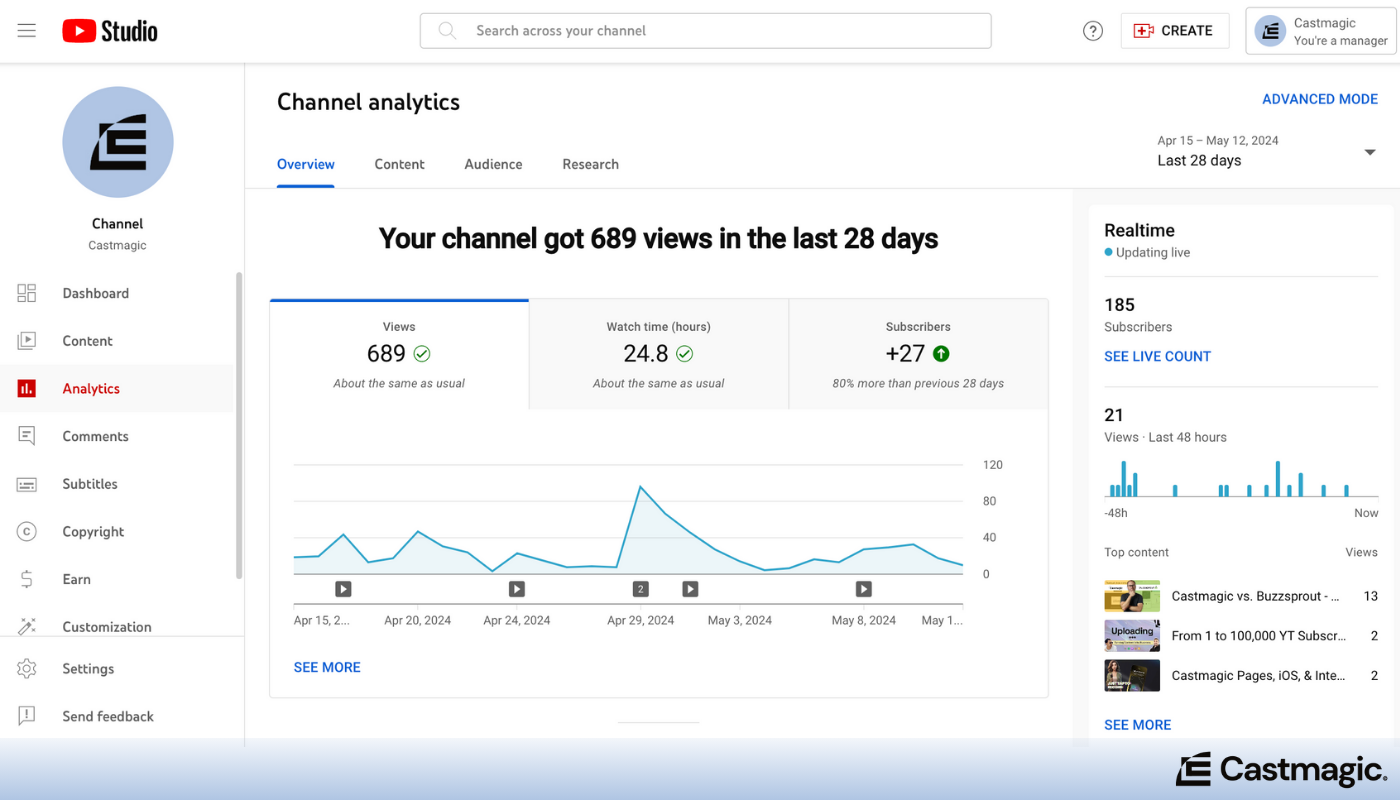Open the Copyright section
1400x800 pixels.
93,531
